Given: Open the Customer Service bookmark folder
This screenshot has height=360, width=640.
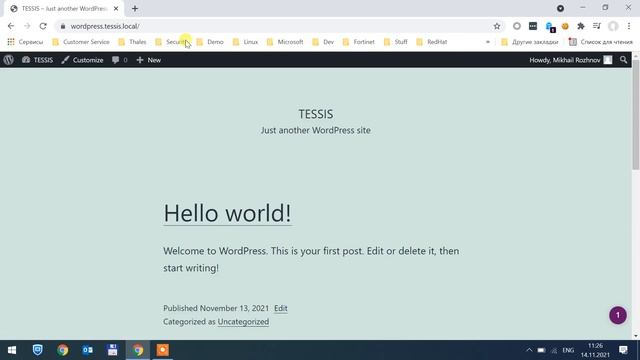Looking at the screenshot, I should point(81,42).
